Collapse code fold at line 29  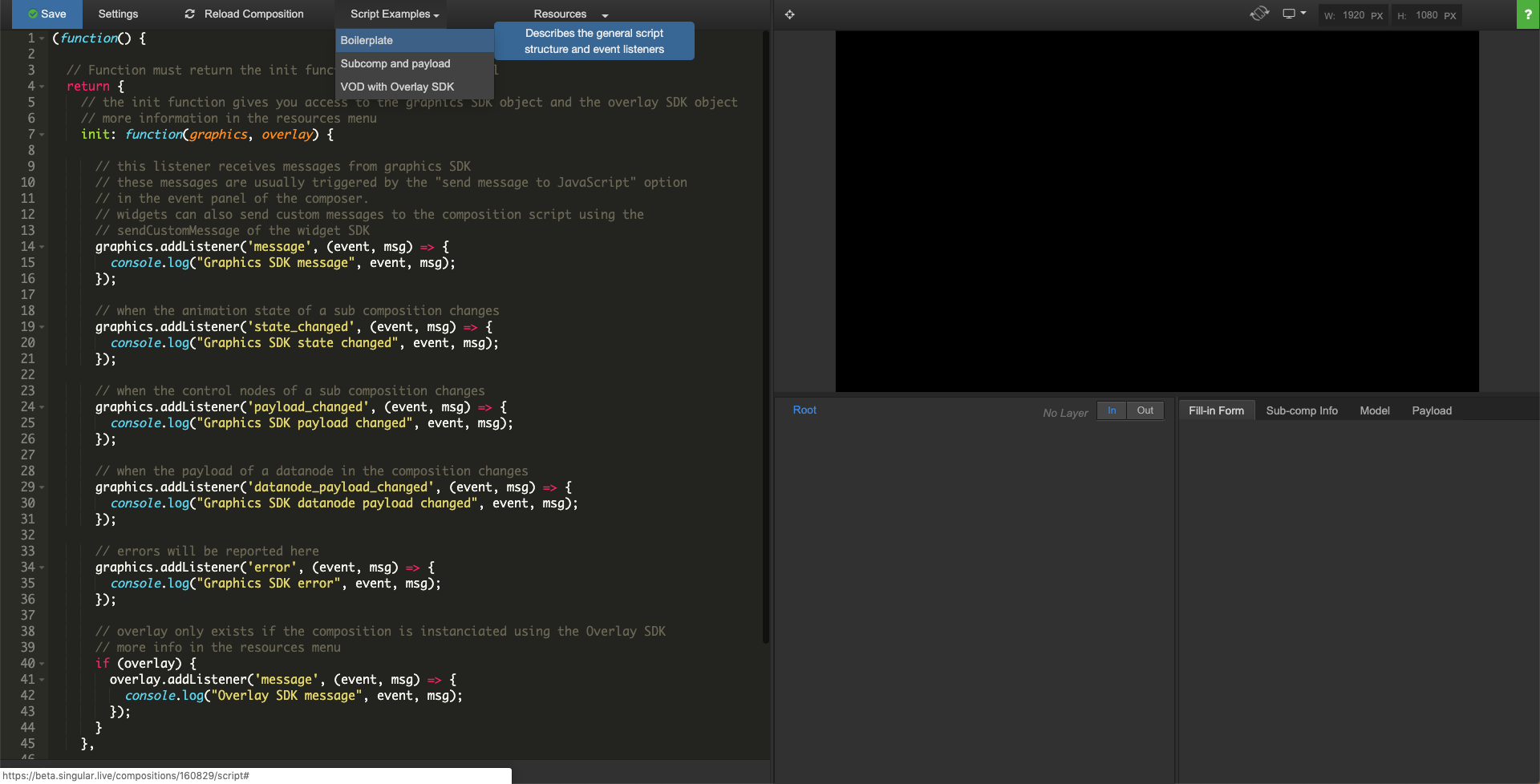coord(42,487)
